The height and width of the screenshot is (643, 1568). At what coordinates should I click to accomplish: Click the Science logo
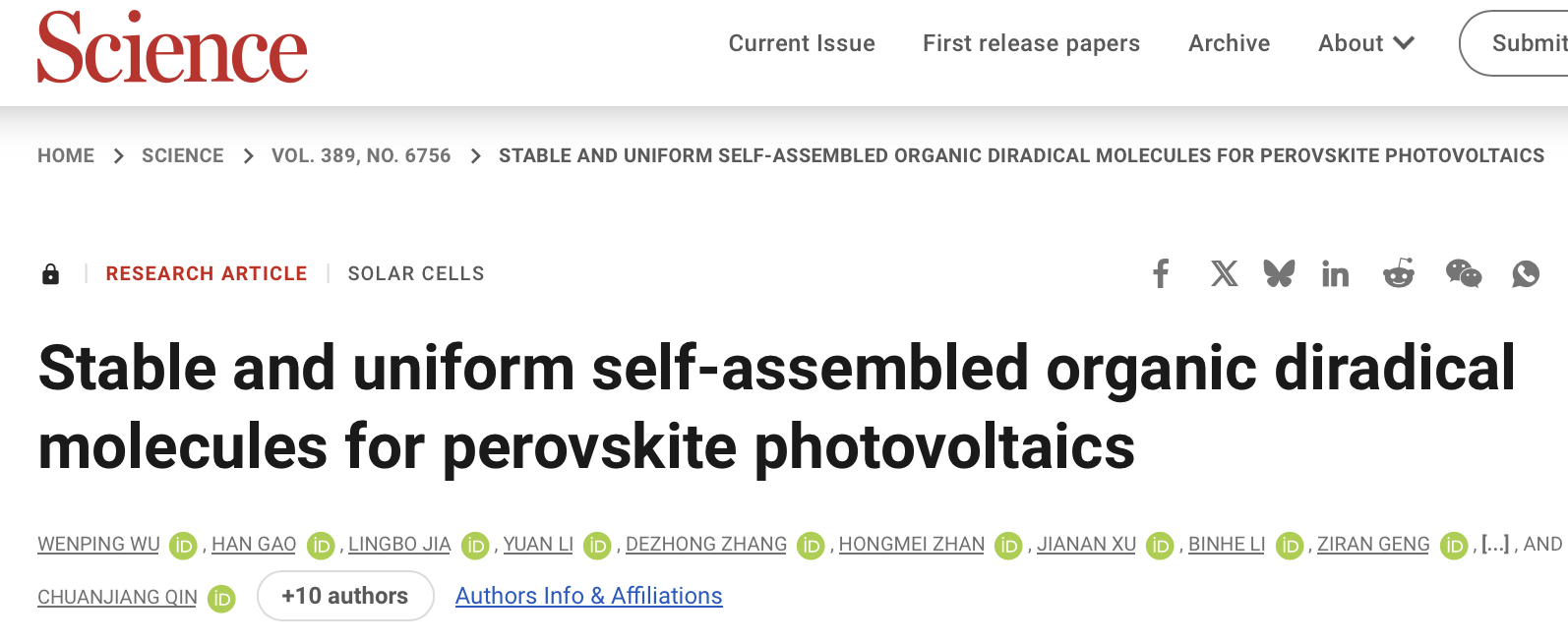tap(172, 48)
